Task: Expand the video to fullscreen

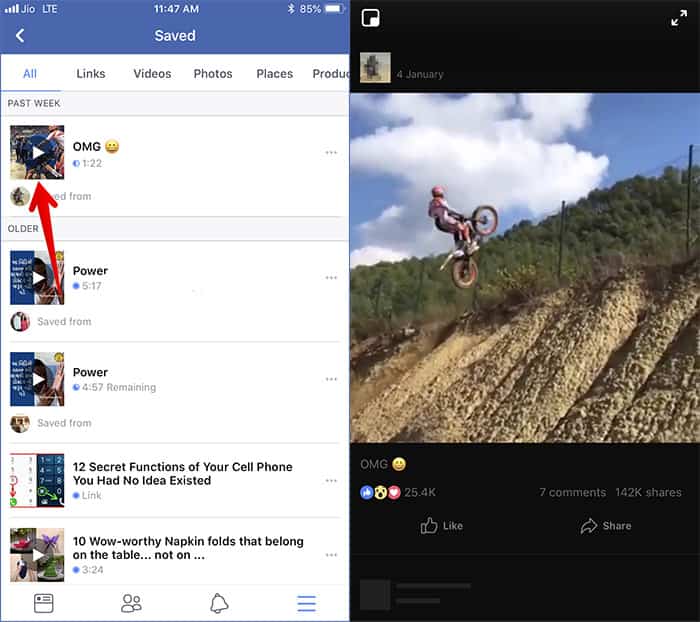Action: pyautogui.click(x=679, y=19)
